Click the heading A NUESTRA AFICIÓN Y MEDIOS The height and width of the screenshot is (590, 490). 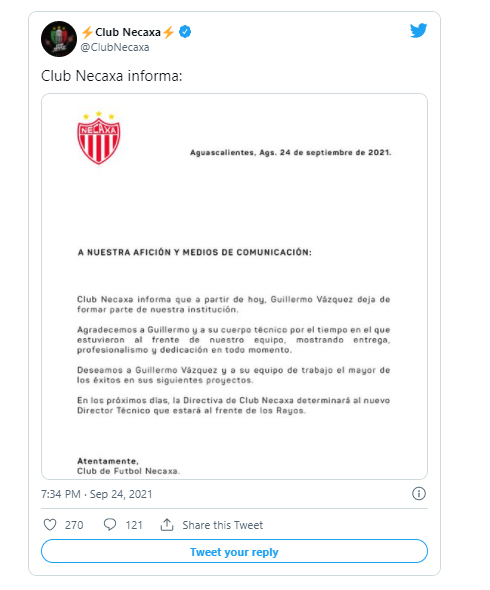tap(195, 252)
